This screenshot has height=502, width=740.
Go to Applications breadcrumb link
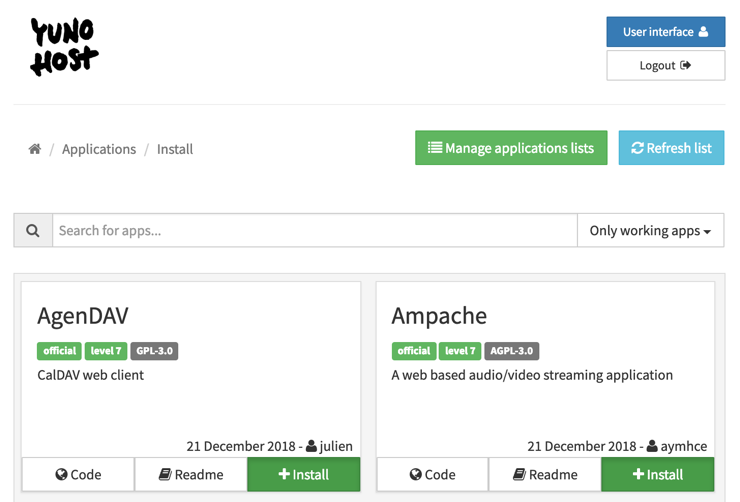(x=99, y=149)
